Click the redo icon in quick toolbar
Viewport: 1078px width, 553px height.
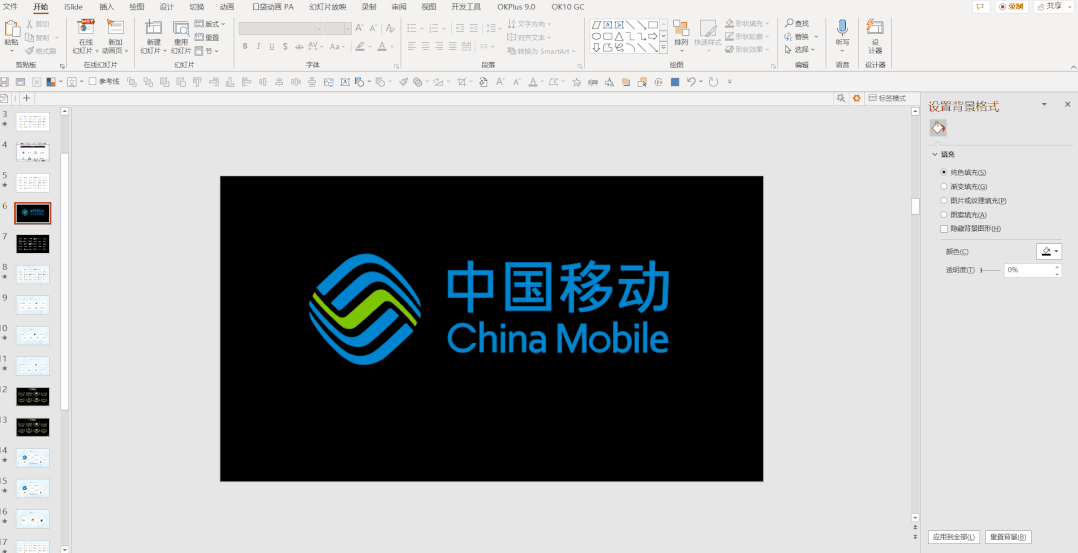pos(714,82)
